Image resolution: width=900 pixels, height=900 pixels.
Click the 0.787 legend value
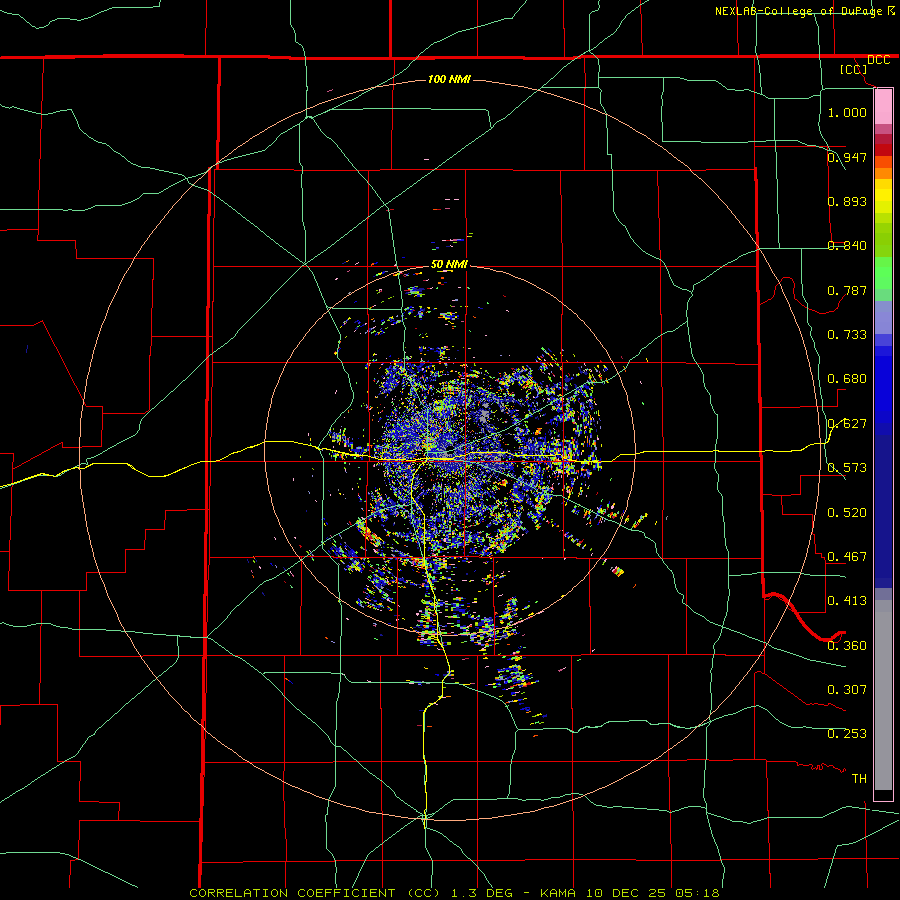point(847,290)
